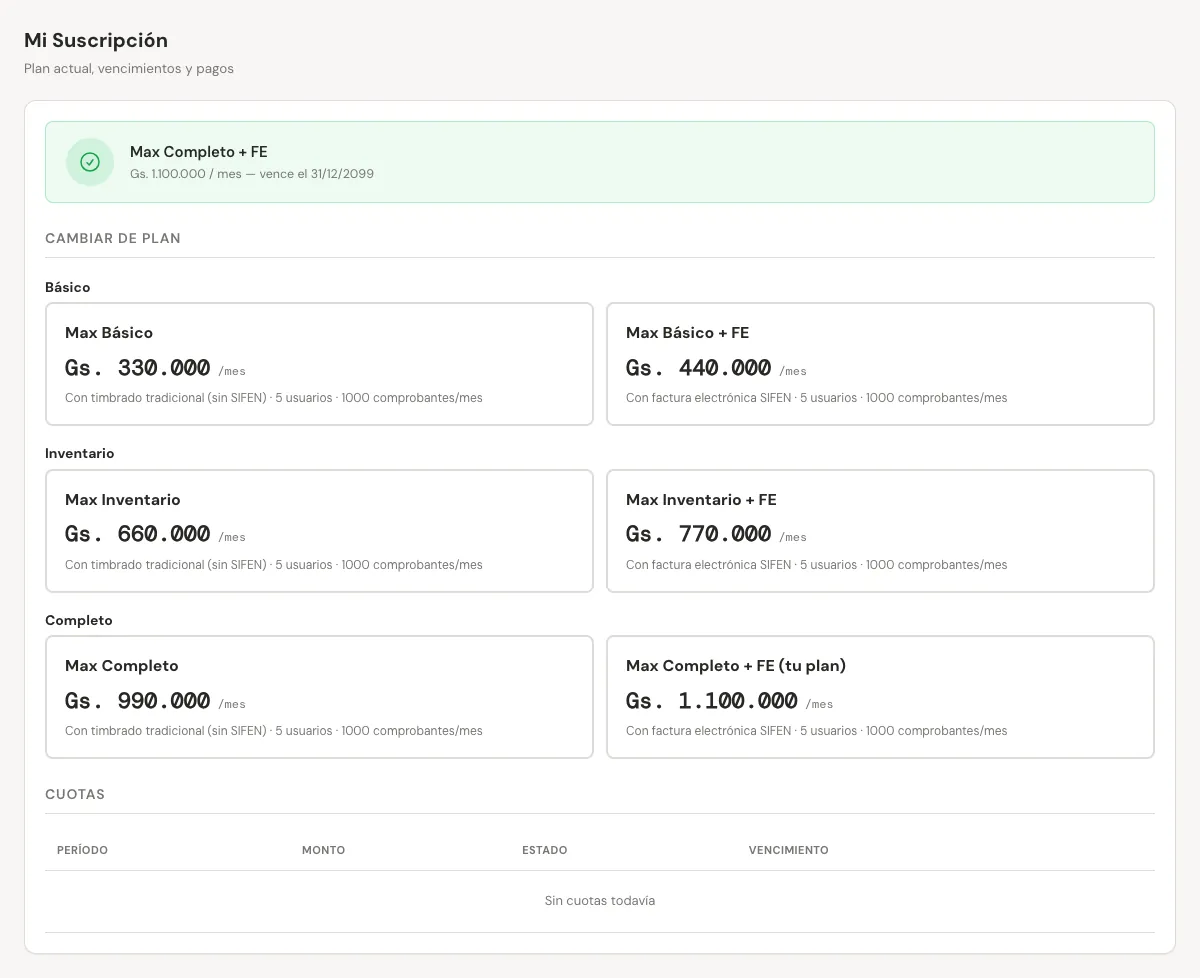Click the 'Gs. 990.000' price
1200x978 pixels.
[138, 701]
